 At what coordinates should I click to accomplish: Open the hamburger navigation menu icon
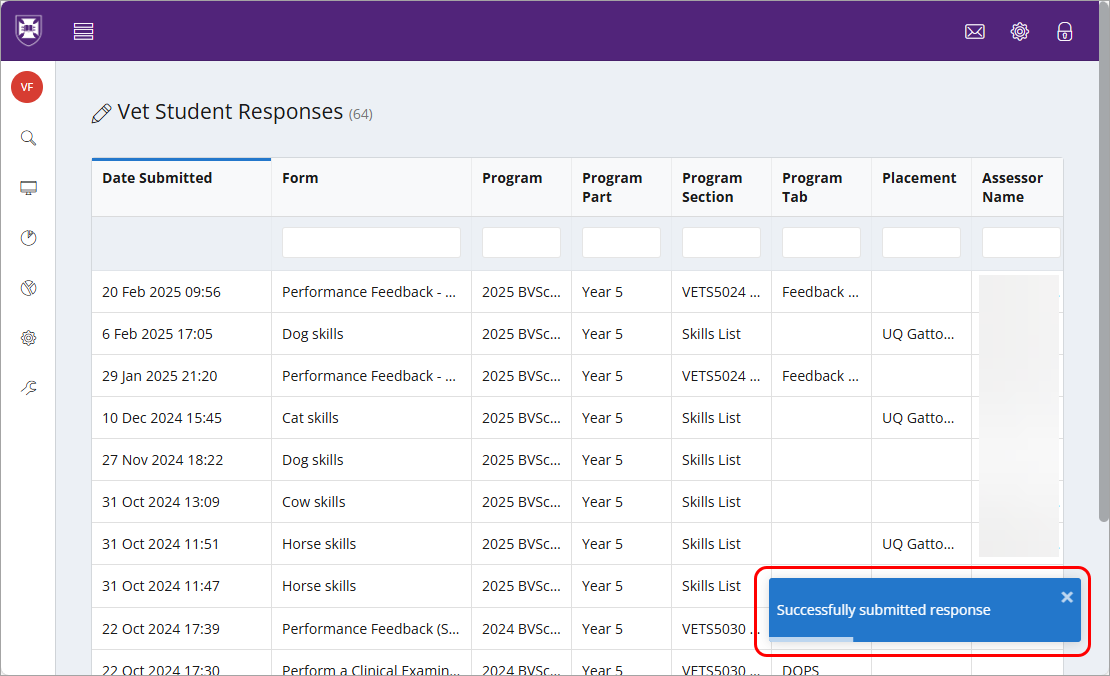pos(84,31)
